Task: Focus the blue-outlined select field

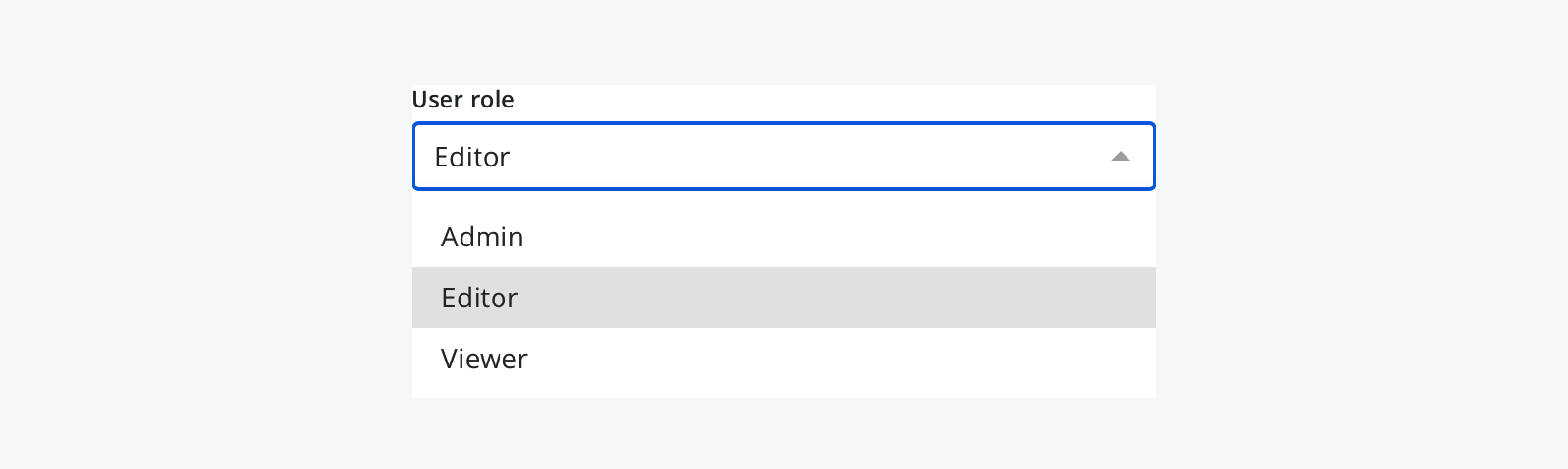Action: coord(784,156)
